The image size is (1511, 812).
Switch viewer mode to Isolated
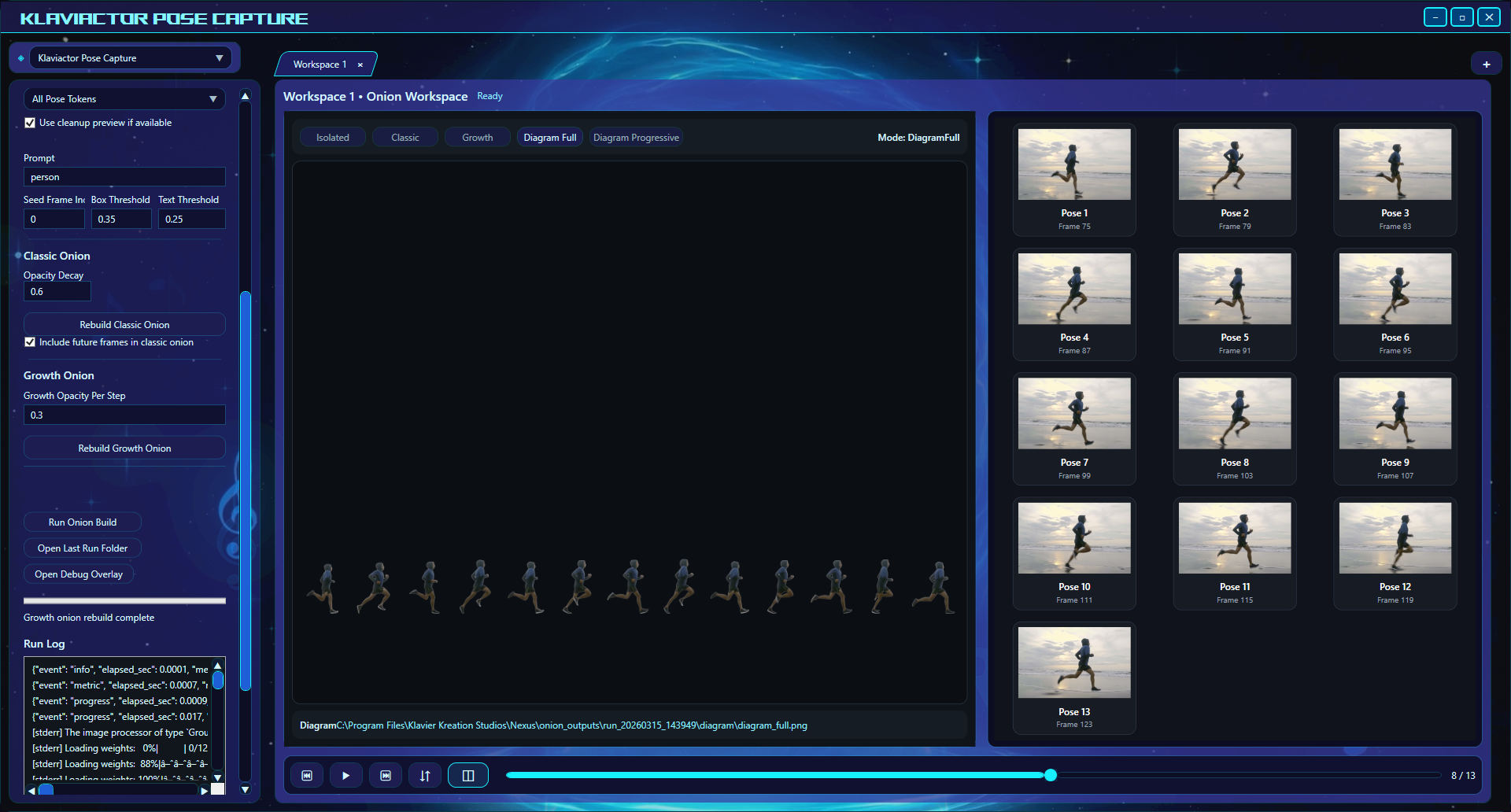[332, 137]
